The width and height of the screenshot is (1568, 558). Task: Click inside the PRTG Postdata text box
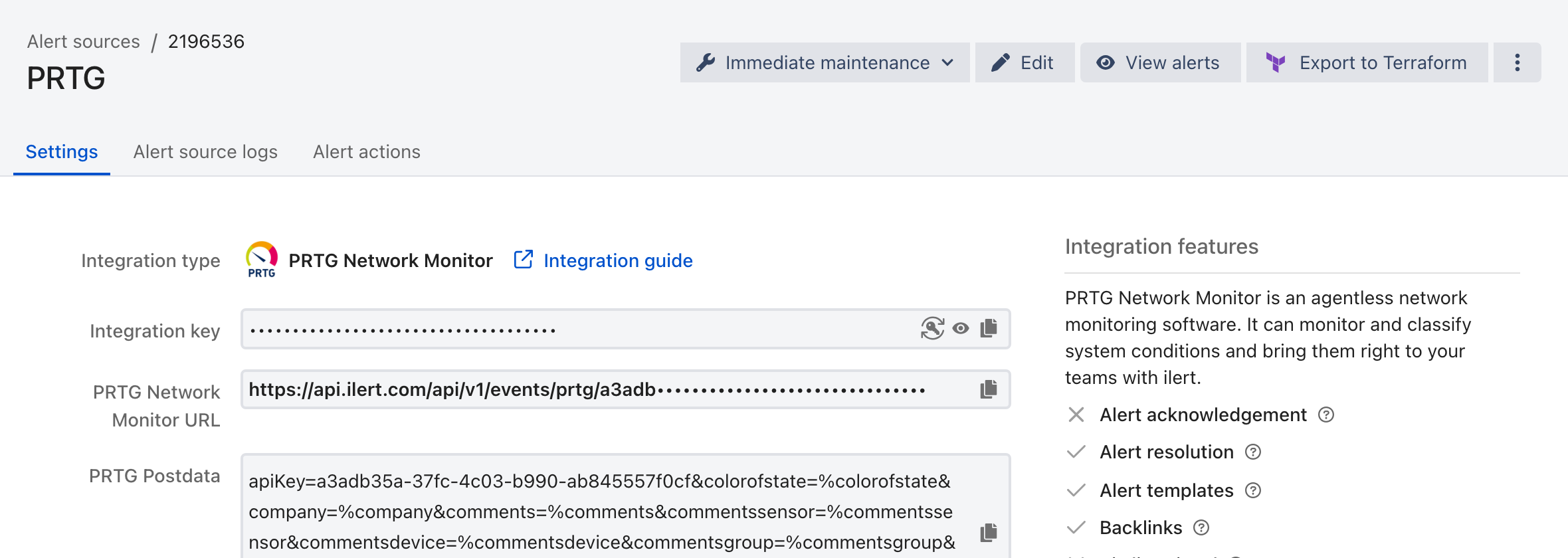coord(626,506)
